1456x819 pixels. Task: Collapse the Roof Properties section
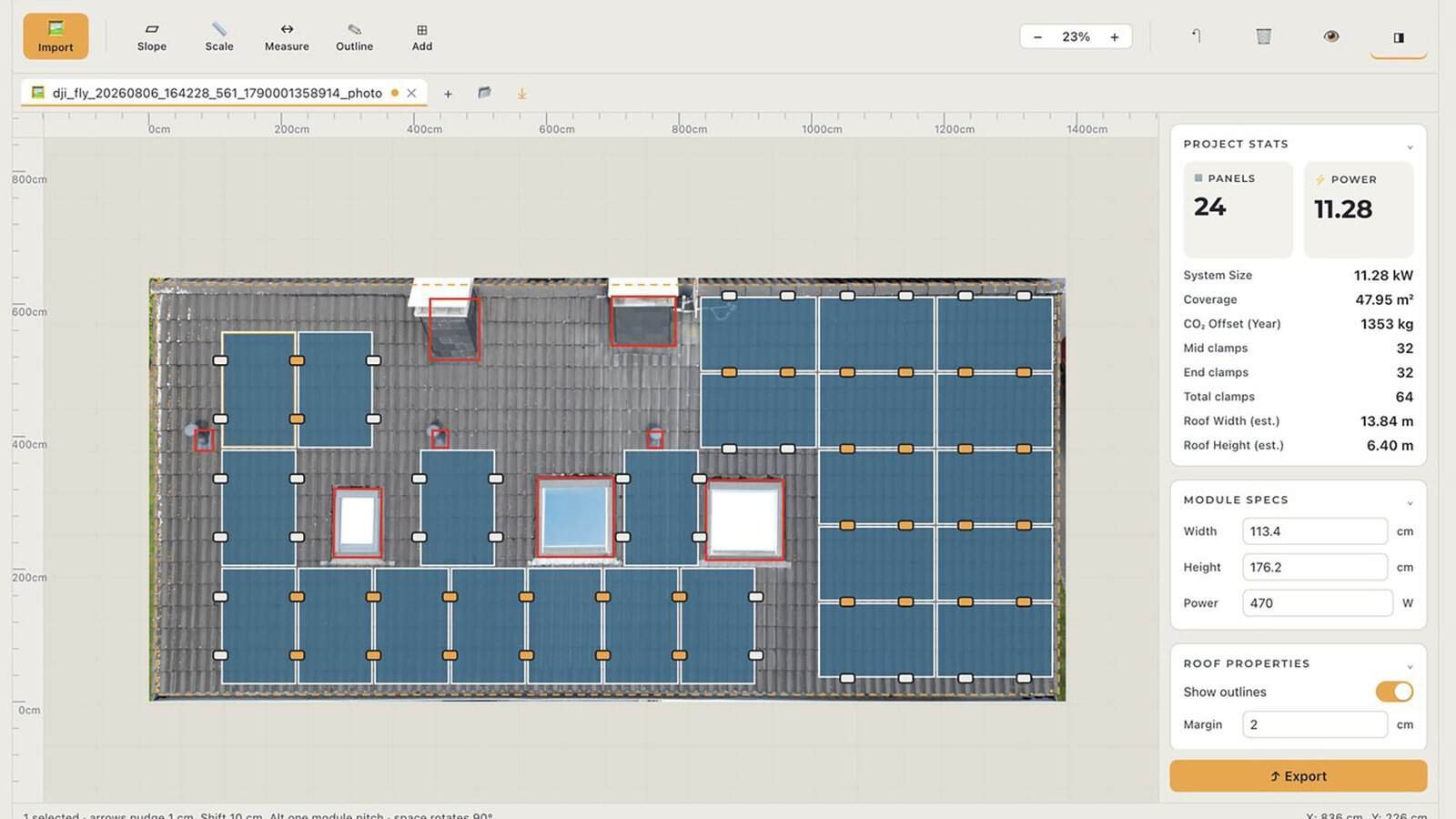tap(1410, 666)
